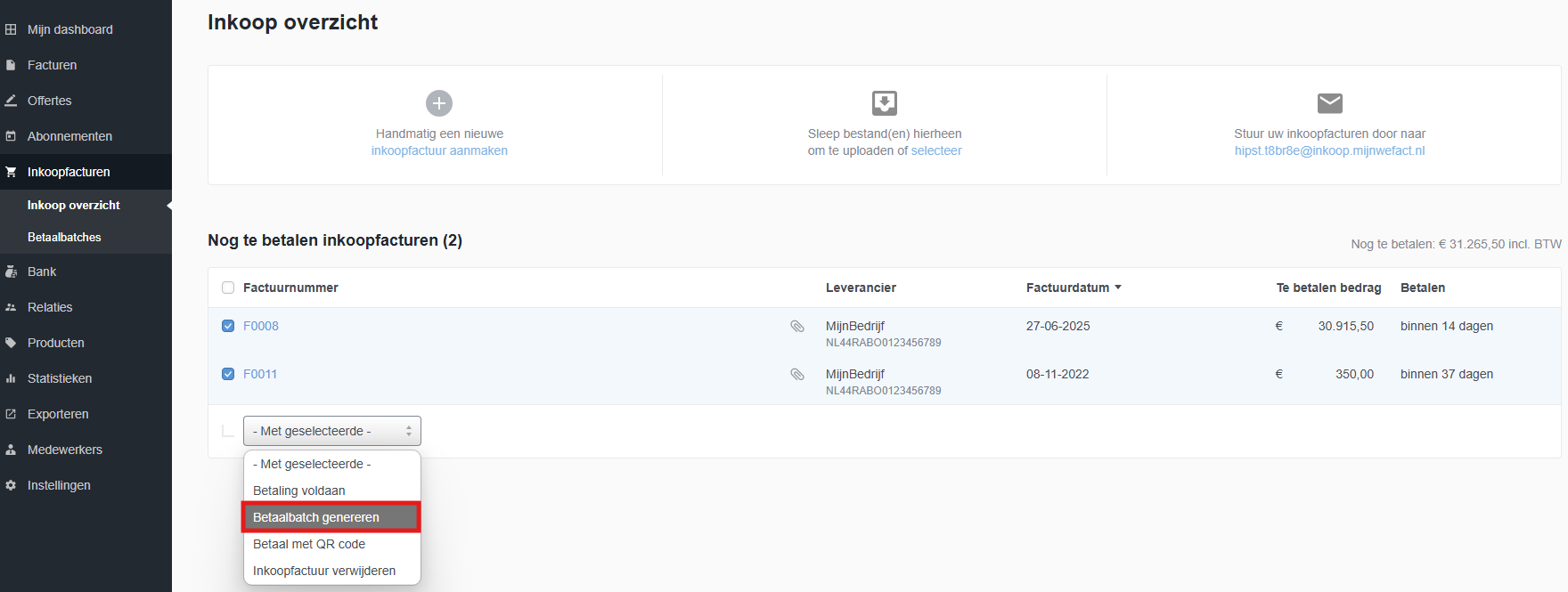Sort by the Factuurdatum column arrow
This screenshot has height=592, width=1568.
click(x=1118, y=288)
